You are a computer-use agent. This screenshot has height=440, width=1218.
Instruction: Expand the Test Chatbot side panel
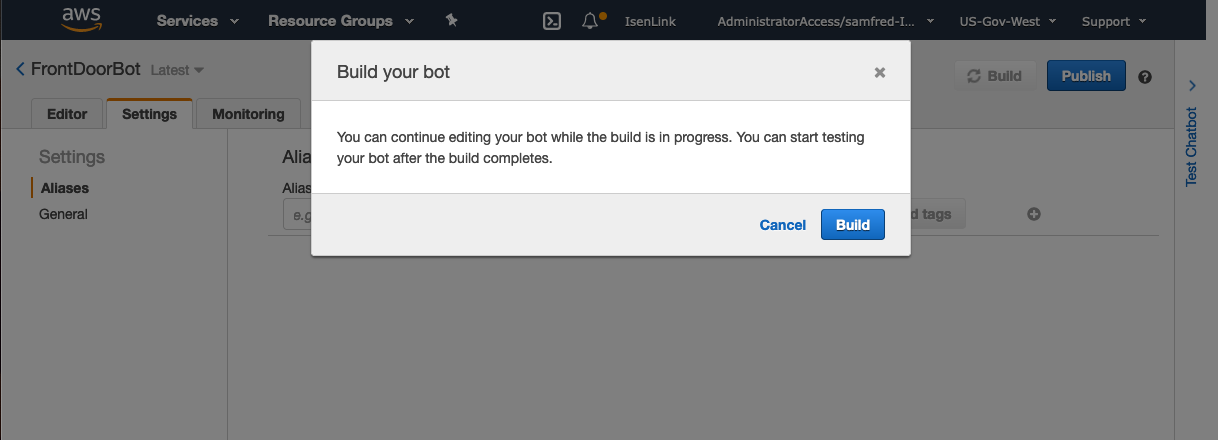pyautogui.click(x=1192, y=86)
